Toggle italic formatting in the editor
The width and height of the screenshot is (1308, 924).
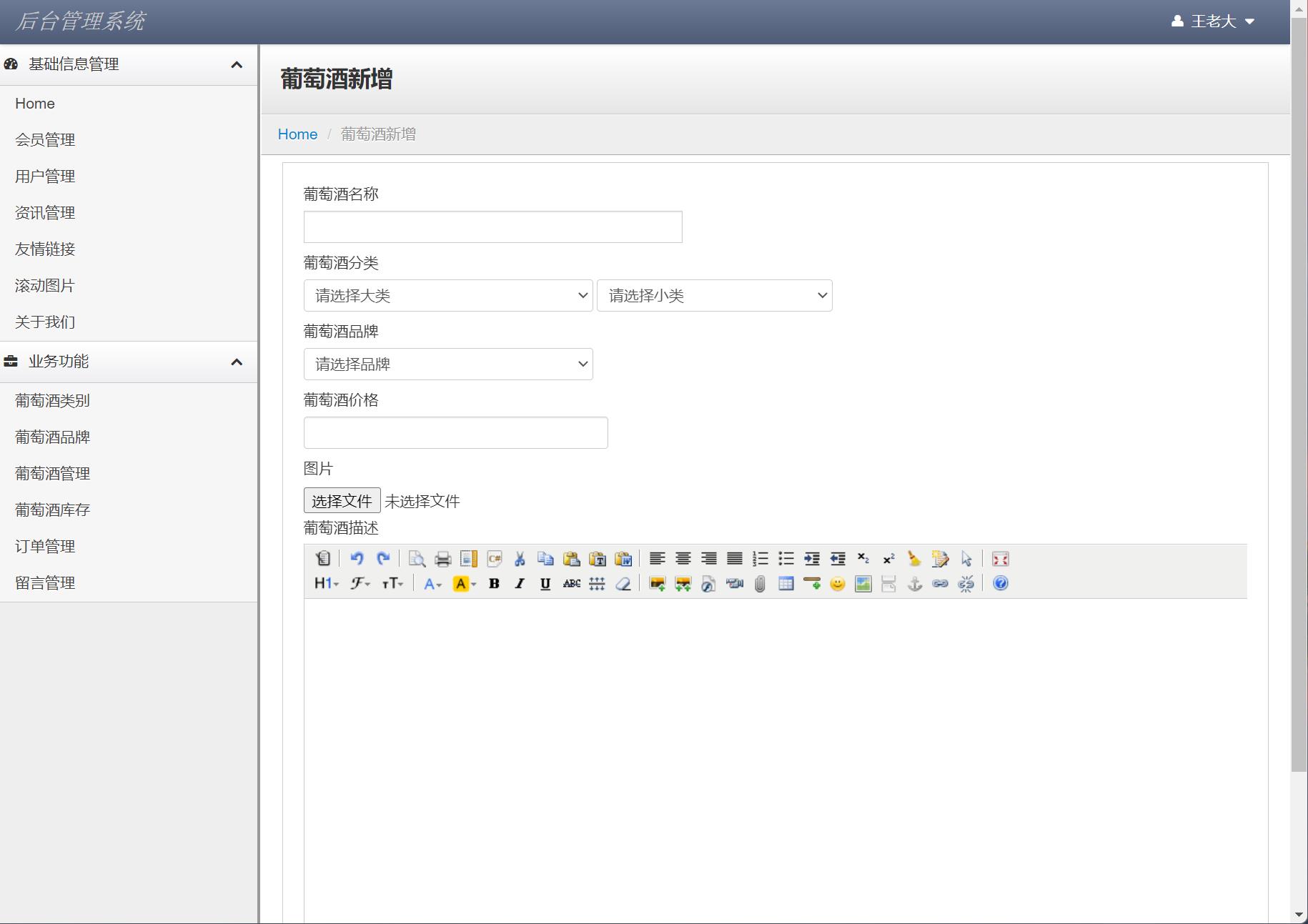click(520, 584)
